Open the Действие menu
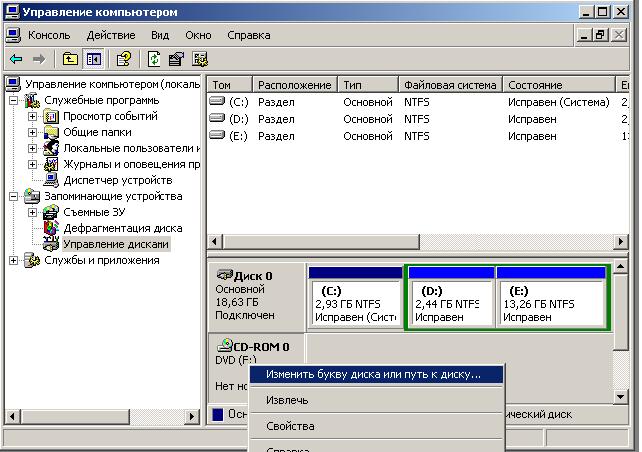Image resolution: width=642 pixels, height=452 pixels. click(111, 36)
